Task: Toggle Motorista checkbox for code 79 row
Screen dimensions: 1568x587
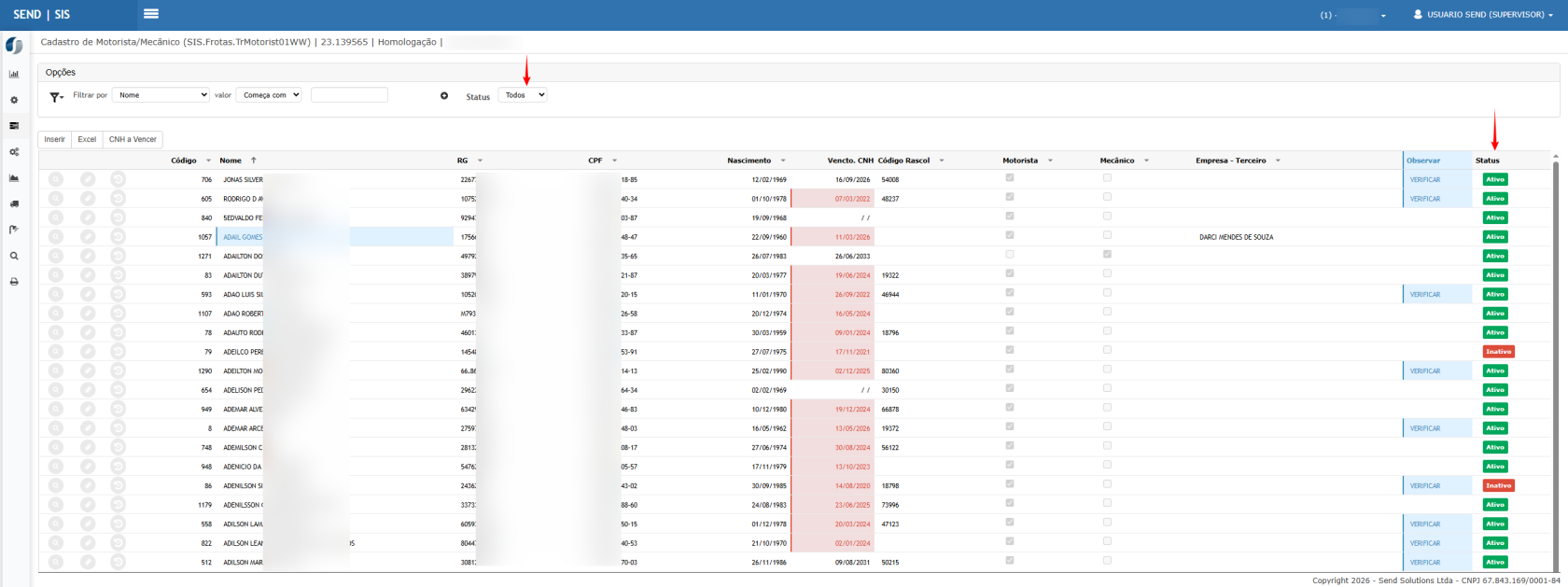Action: [x=1009, y=350]
